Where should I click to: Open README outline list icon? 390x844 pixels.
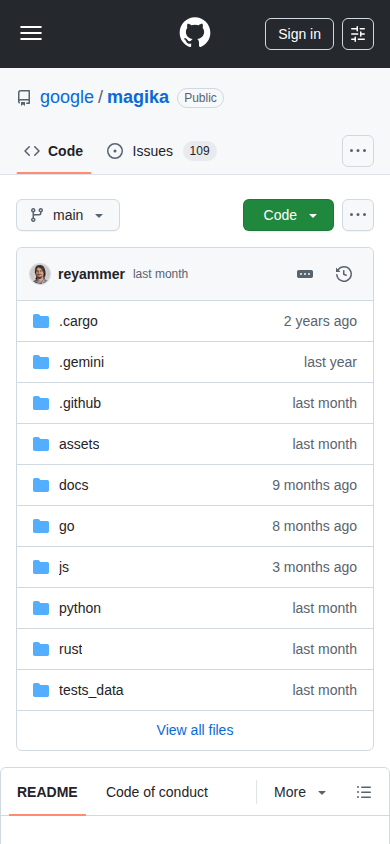point(364,792)
